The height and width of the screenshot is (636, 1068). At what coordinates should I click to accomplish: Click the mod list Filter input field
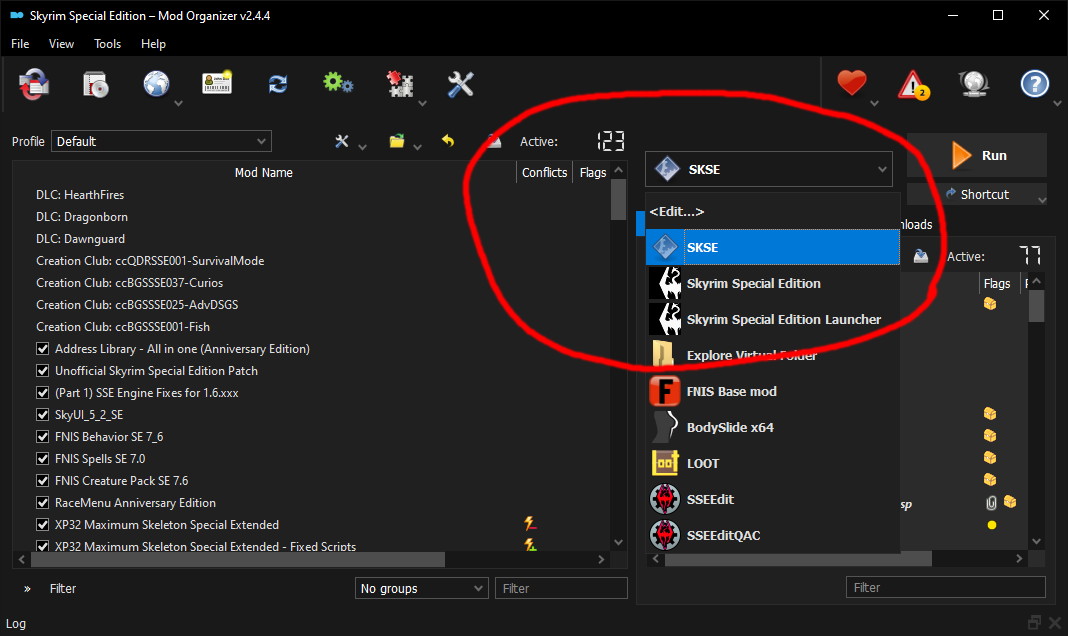coord(561,588)
